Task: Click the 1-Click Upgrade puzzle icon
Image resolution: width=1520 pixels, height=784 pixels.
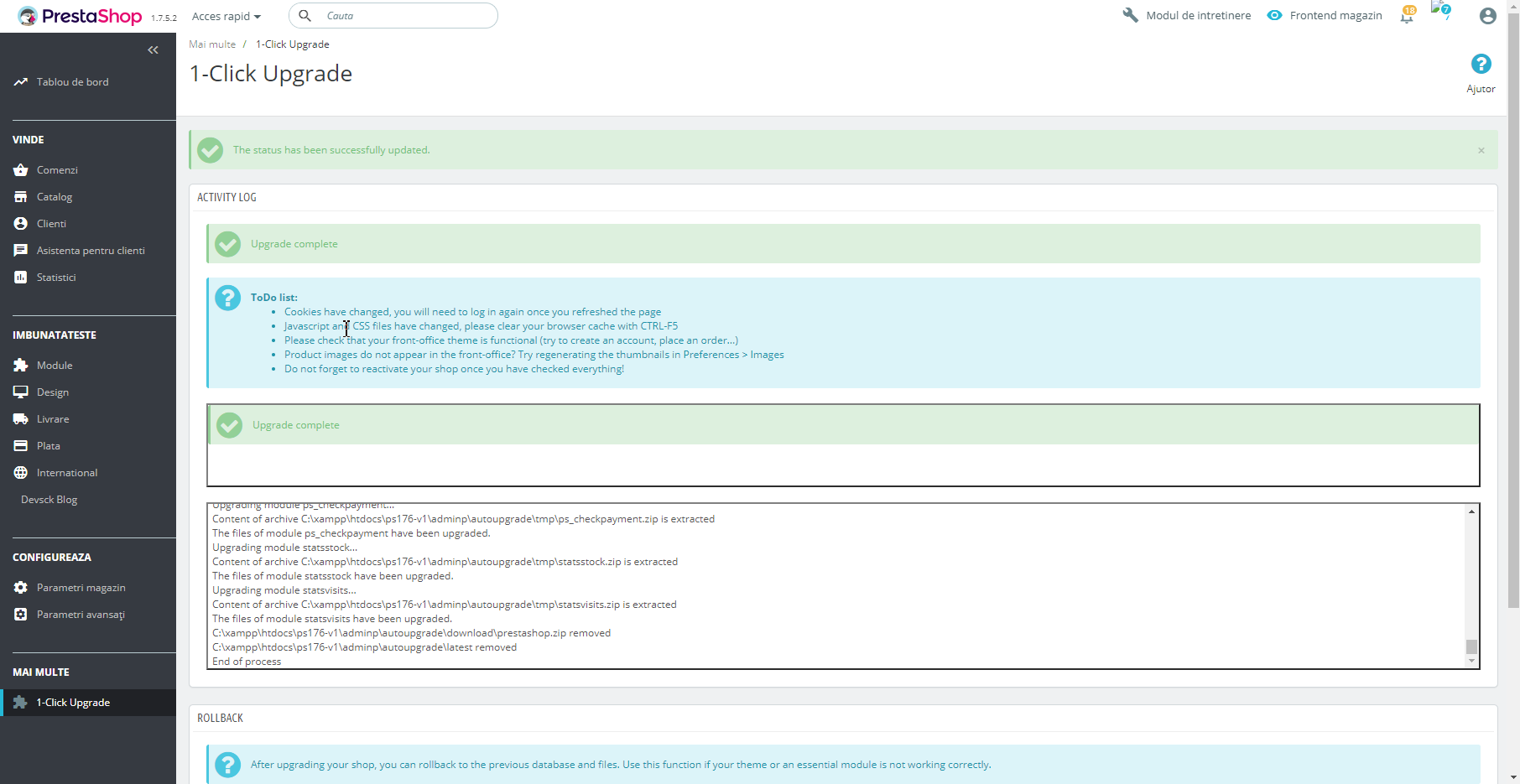Action: (x=21, y=703)
